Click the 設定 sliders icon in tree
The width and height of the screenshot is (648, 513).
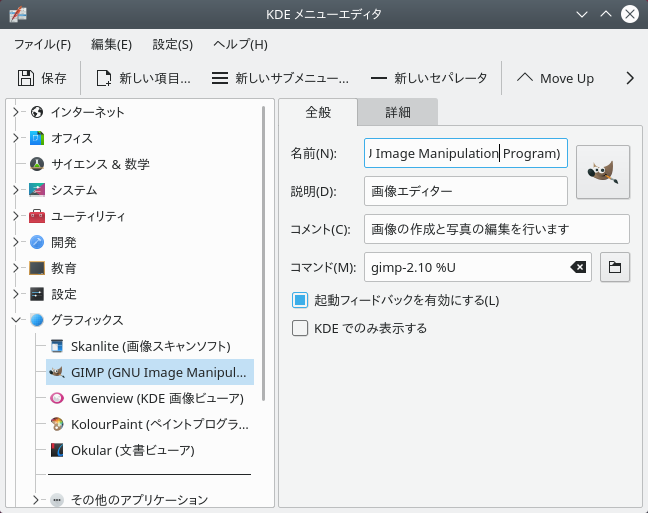(x=37, y=294)
